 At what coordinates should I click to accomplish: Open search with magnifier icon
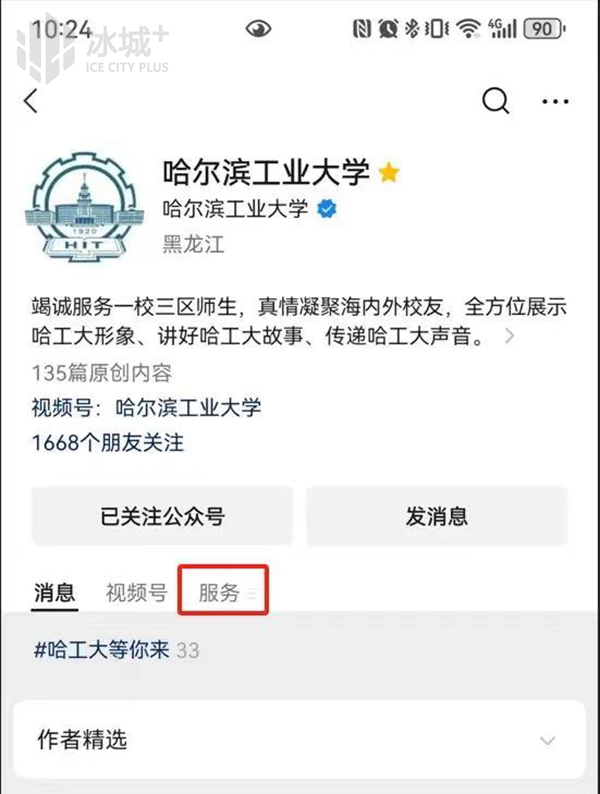(x=495, y=101)
